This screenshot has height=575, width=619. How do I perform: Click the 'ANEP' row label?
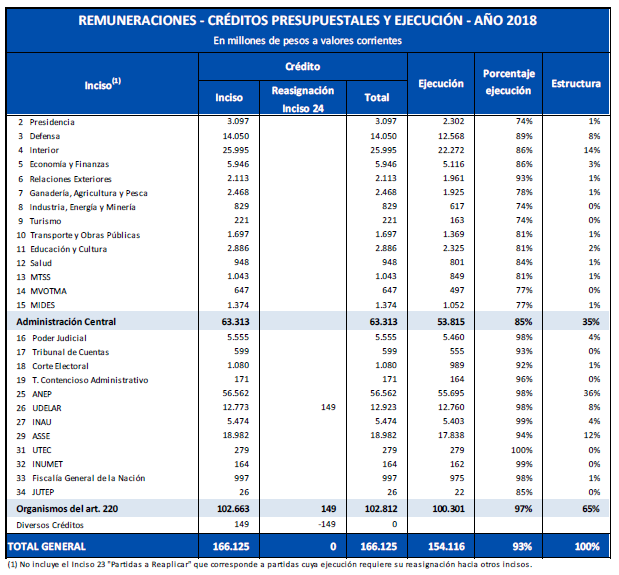(x=42, y=394)
